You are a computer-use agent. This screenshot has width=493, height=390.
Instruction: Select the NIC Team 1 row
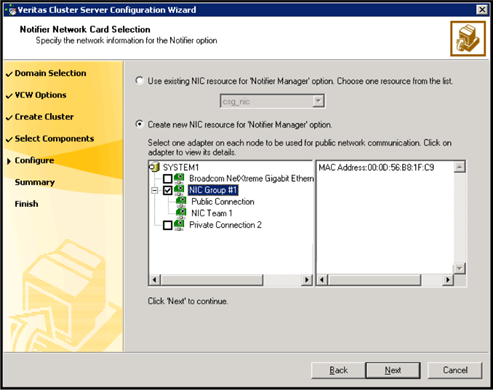[212, 213]
